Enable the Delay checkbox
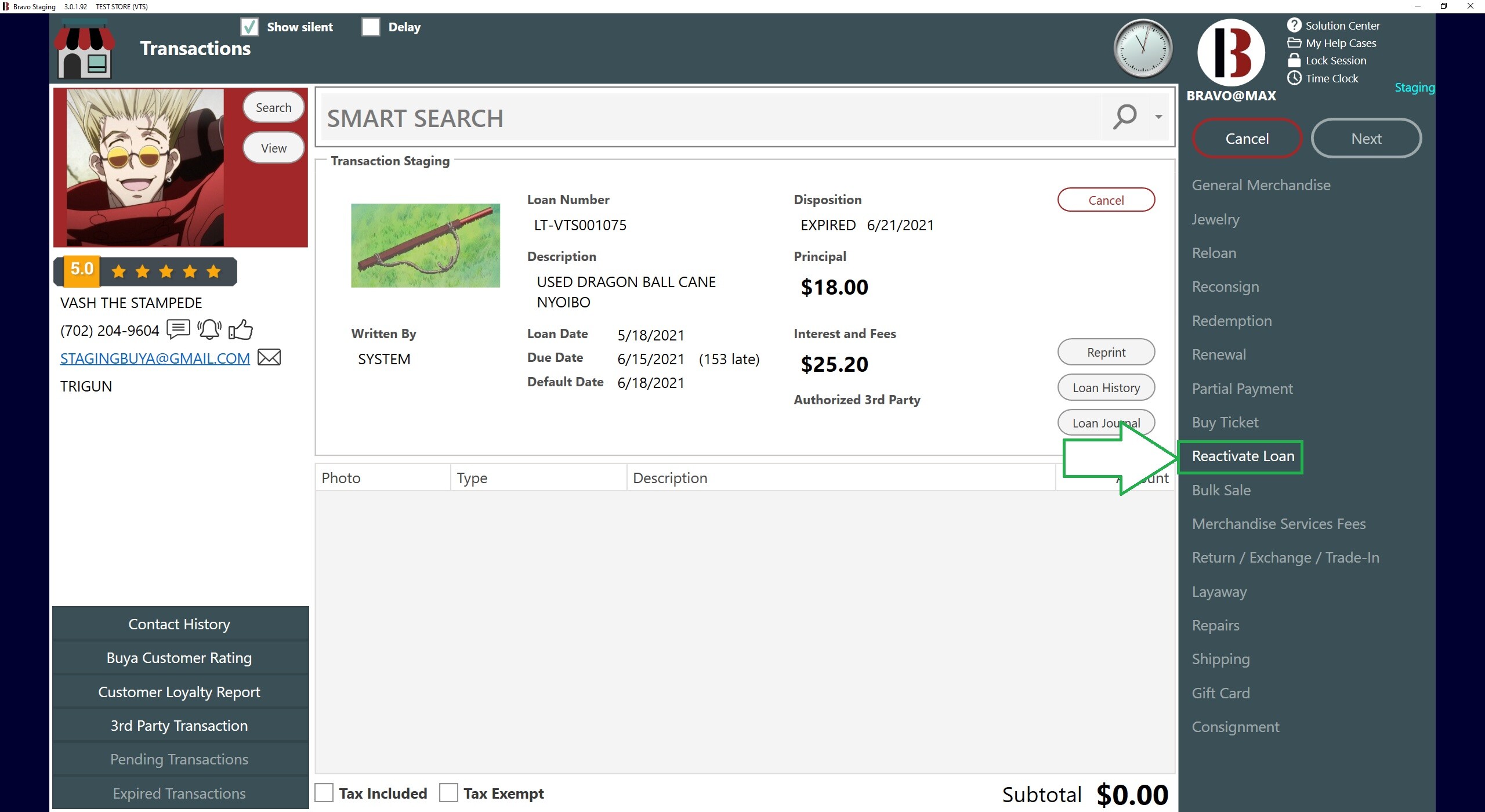 371,27
